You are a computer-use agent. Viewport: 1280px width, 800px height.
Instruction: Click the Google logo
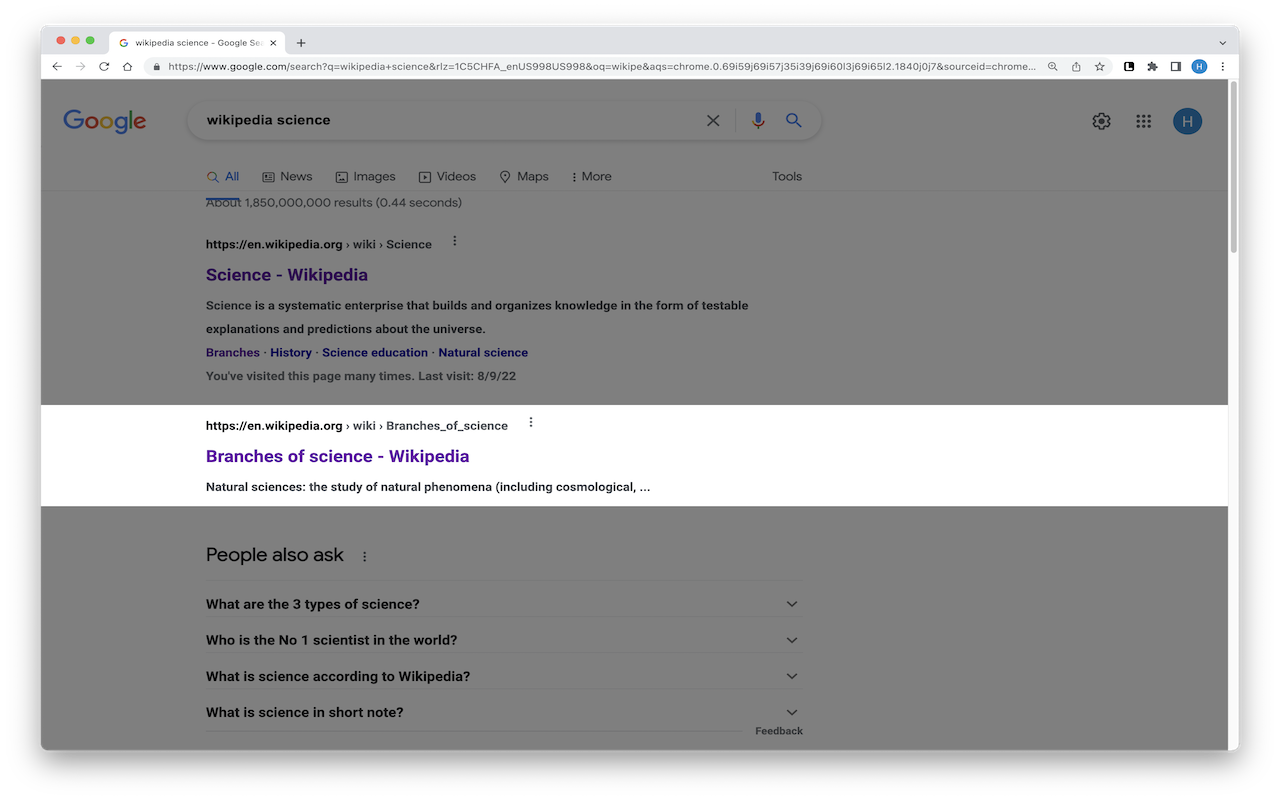pyautogui.click(x=104, y=121)
